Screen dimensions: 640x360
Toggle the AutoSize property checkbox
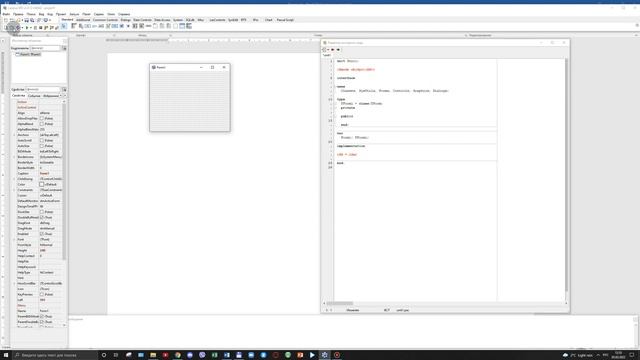point(42,146)
